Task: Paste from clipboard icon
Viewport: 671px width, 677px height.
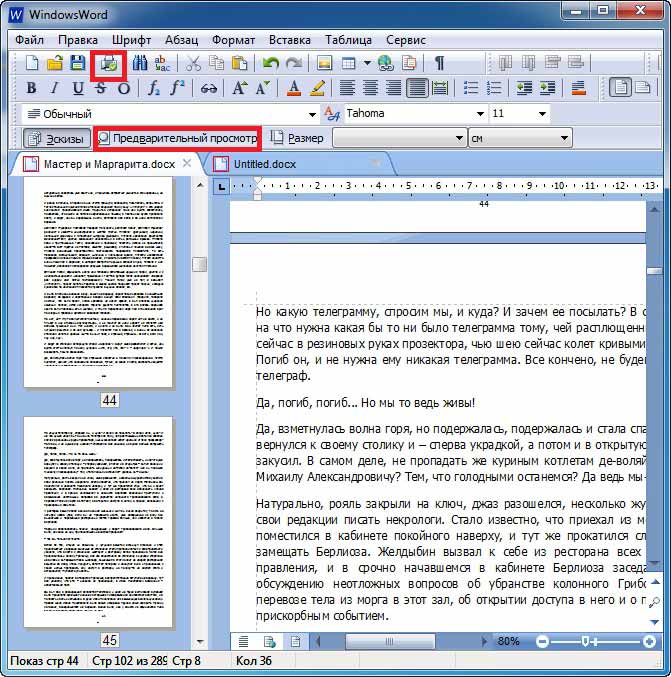Action: (x=239, y=63)
